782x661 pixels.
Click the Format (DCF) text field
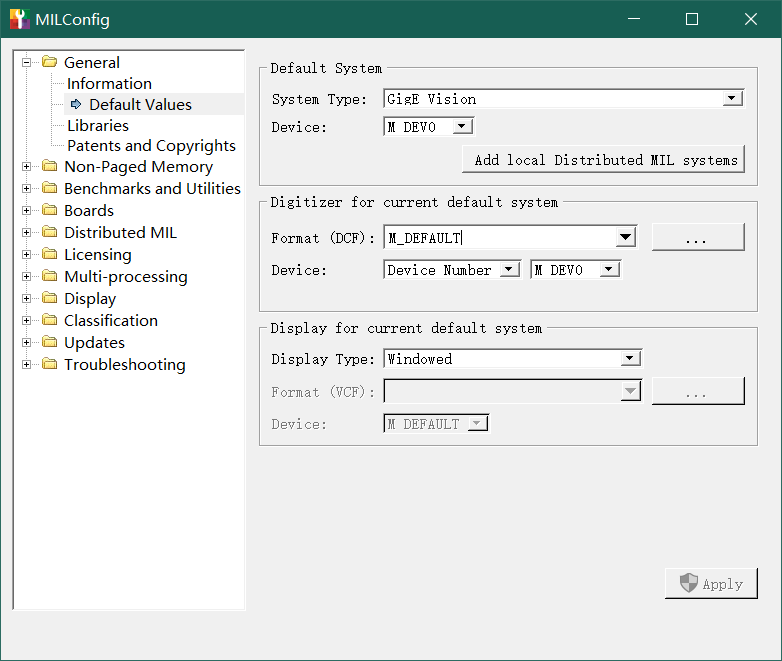pos(500,237)
